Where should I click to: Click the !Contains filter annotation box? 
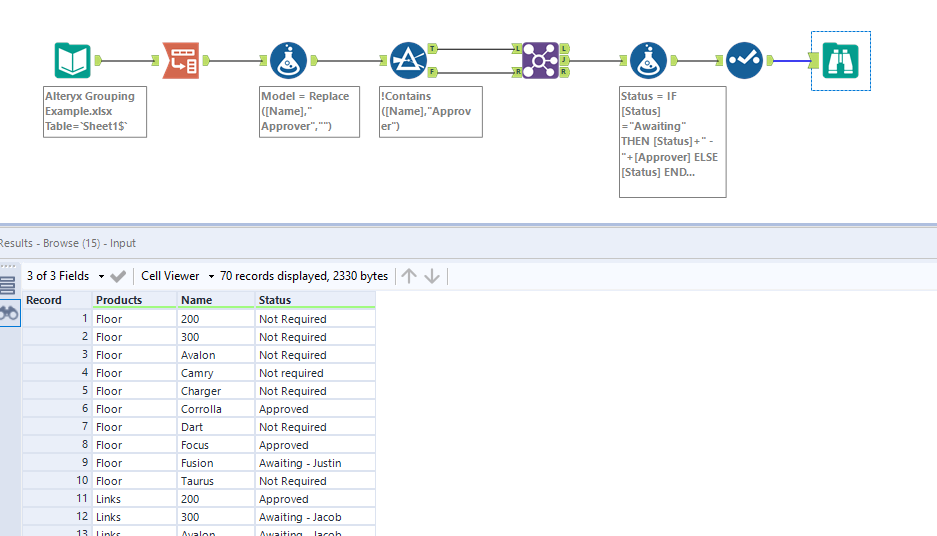431,112
